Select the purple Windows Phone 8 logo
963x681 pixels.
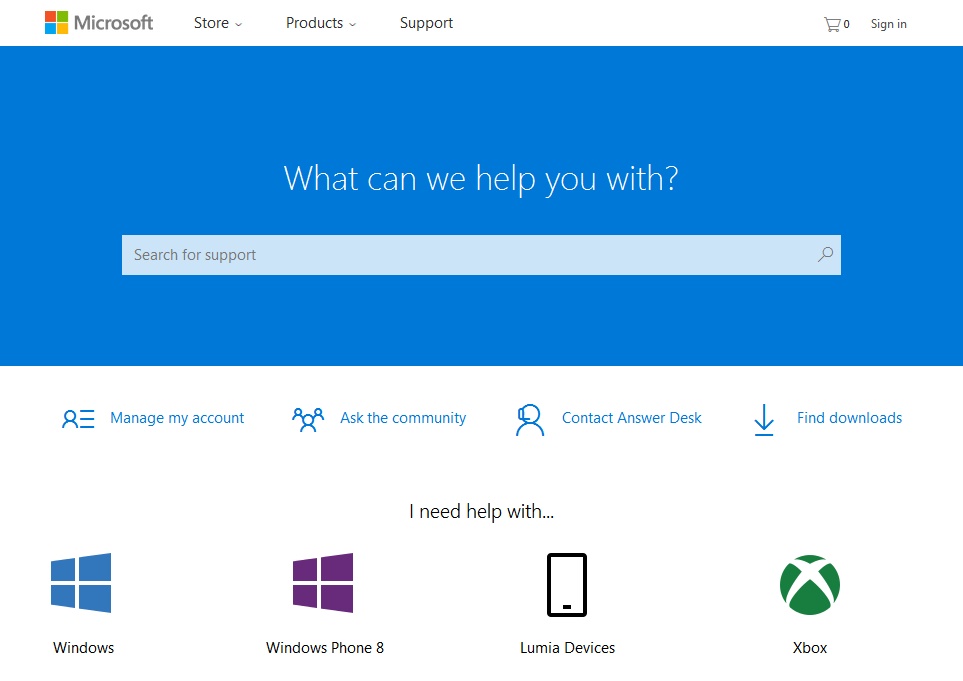(323, 583)
